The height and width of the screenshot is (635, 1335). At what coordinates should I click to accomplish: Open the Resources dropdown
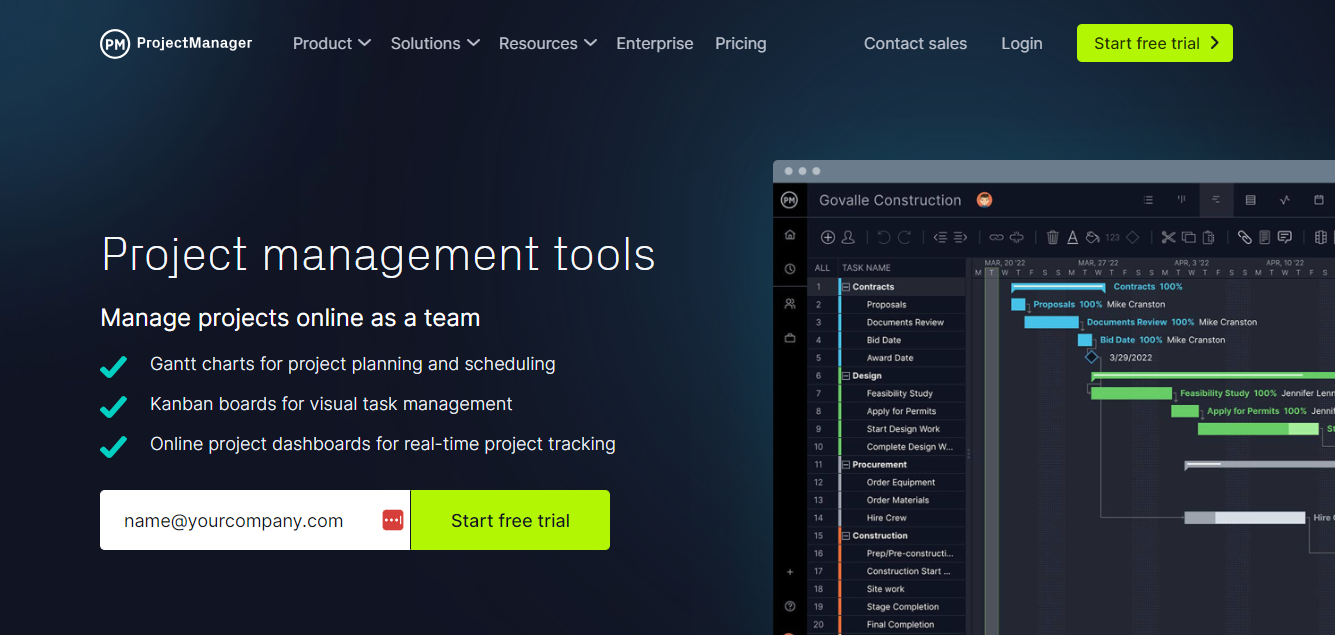[x=547, y=43]
